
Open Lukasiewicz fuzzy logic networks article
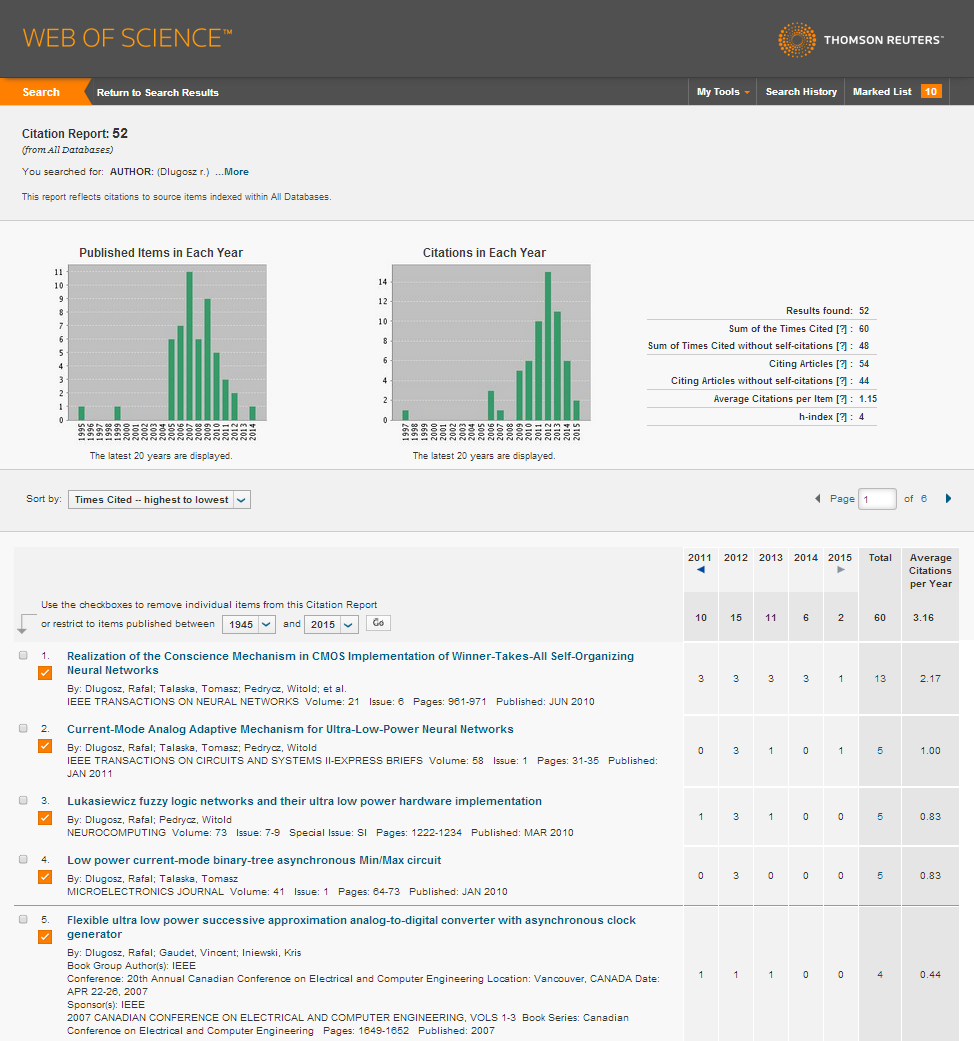coord(304,801)
